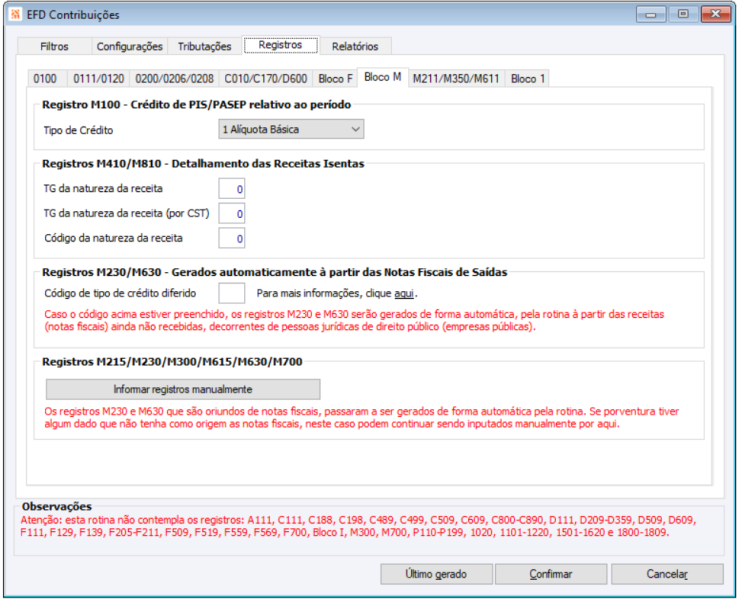Switch to the 0200/0206/0208 sub-tab

tap(174, 78)
